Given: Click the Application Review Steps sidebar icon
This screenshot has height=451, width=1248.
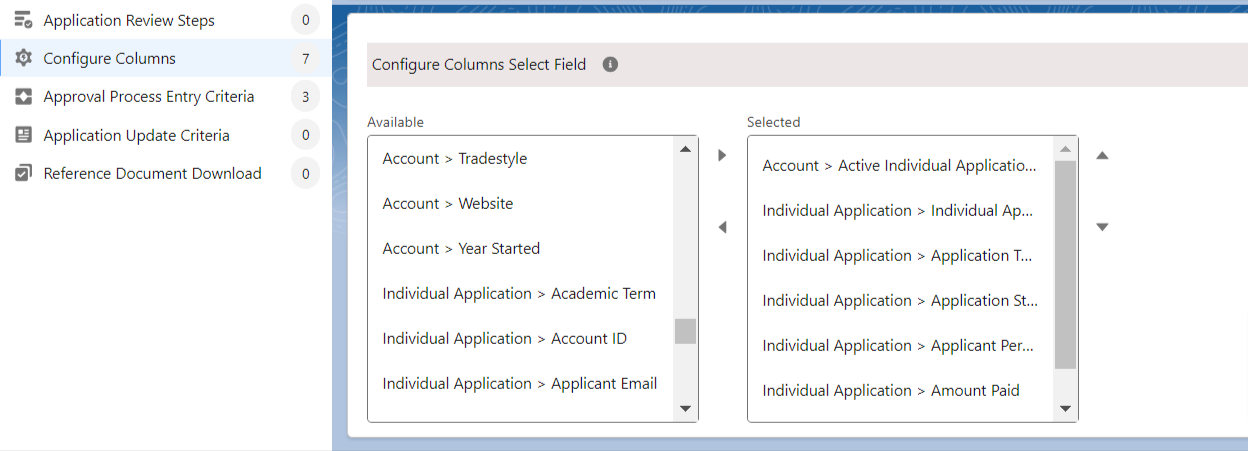Looking at the screenshot, I should coord(23,20).
